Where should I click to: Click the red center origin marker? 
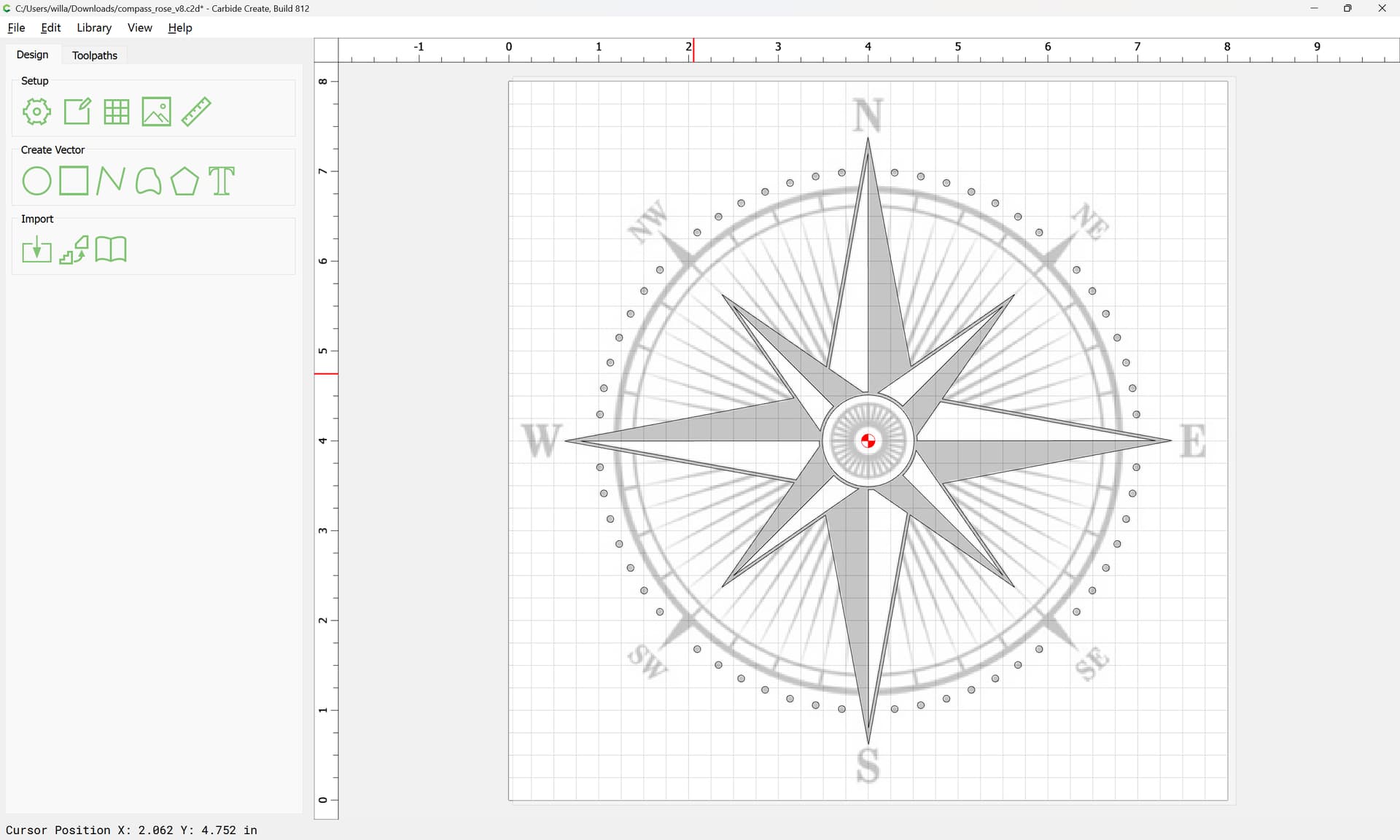[x=868, y=440]
